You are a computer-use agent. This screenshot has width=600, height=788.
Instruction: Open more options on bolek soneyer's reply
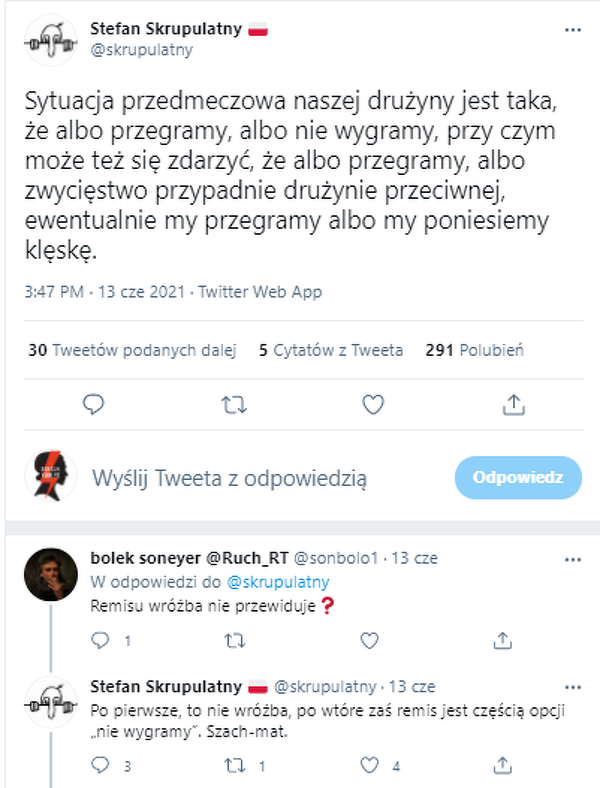click(572, 558)
